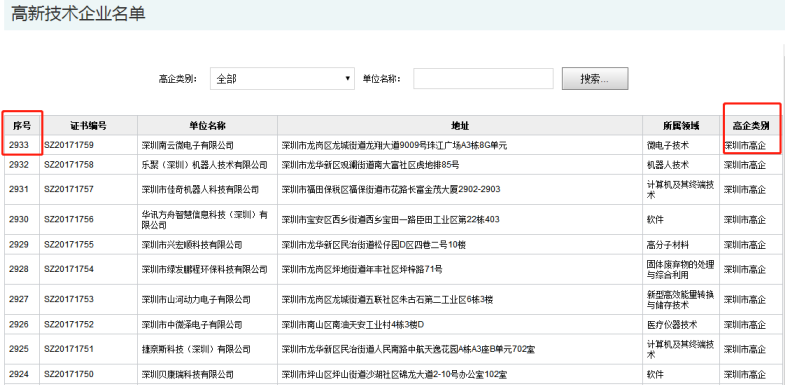Click field cell 医疗仪器技术

pos(672,324)
